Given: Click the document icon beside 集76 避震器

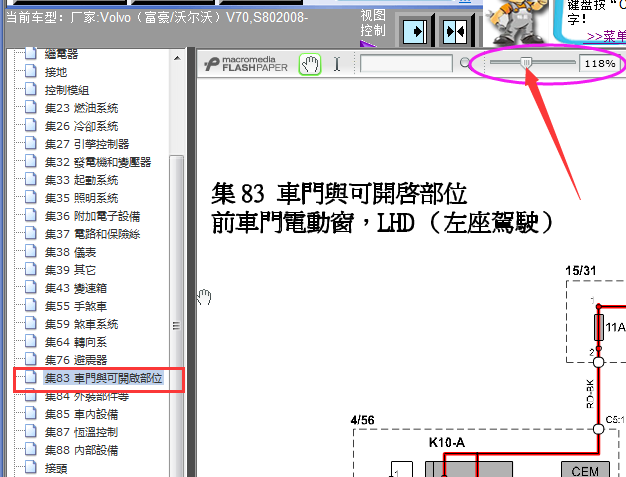Looking at the screenshot, I should coord(31,359).
